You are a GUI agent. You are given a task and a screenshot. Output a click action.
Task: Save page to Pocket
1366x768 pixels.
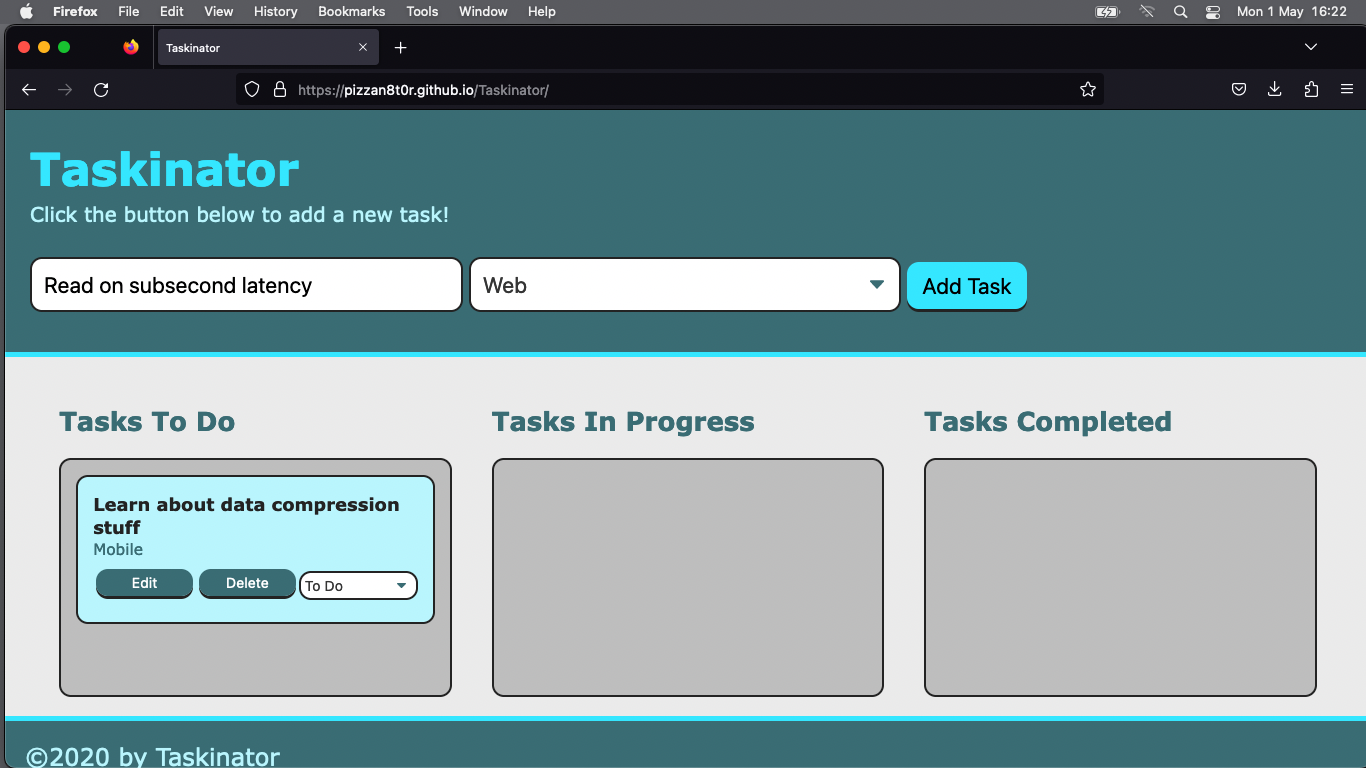(x=1238, y=89)
